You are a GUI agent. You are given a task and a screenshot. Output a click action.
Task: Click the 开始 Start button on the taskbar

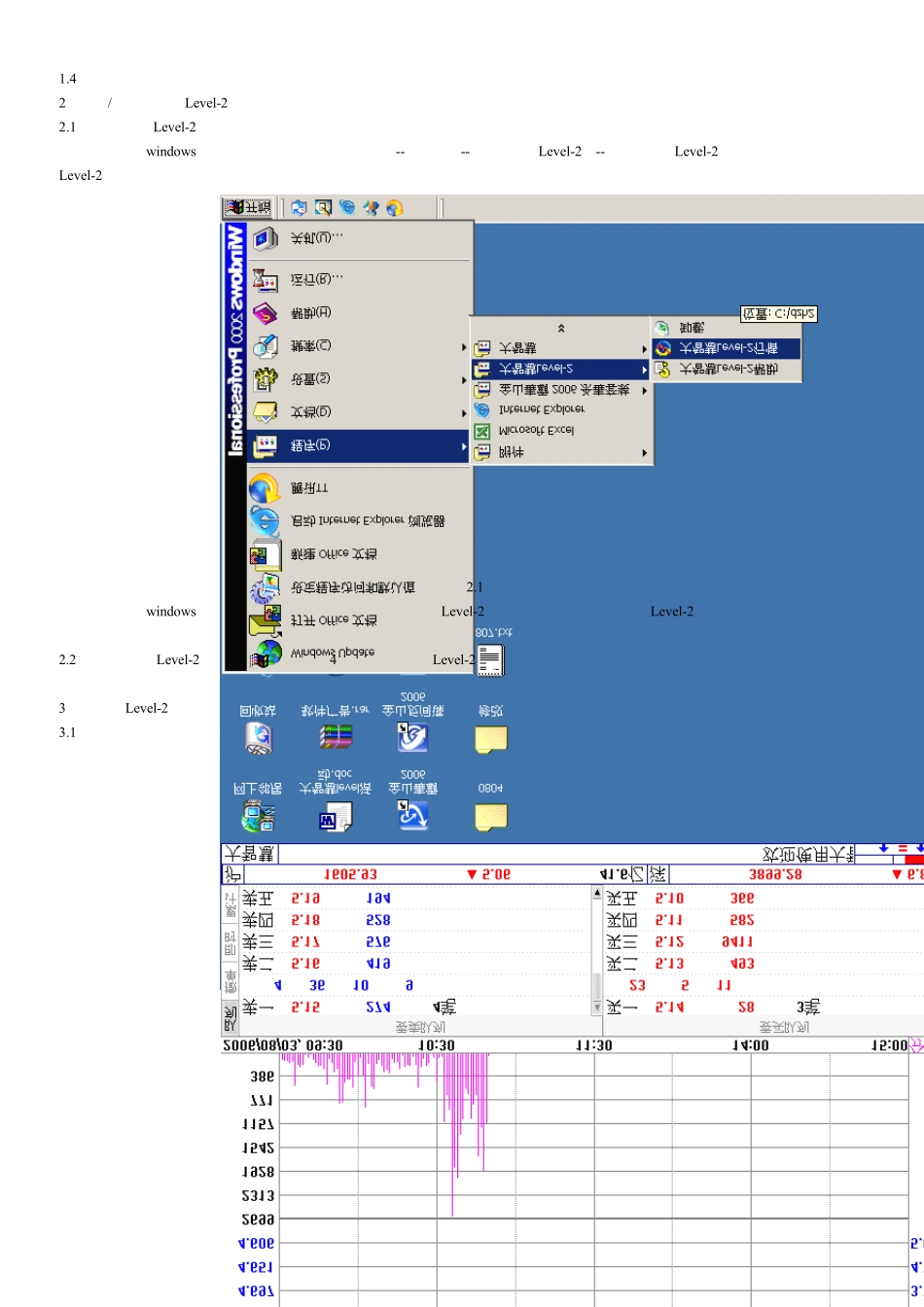click(x=248, y=208)
